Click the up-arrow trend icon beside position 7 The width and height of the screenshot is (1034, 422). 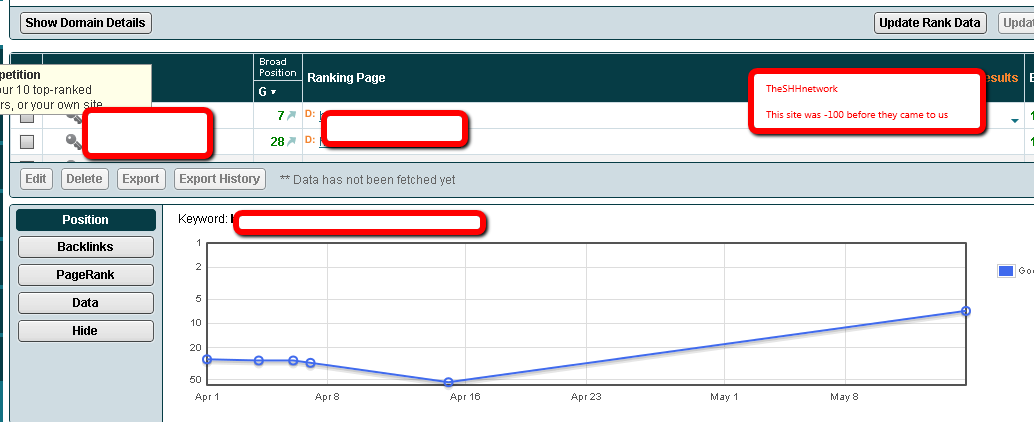click(291, 116)
